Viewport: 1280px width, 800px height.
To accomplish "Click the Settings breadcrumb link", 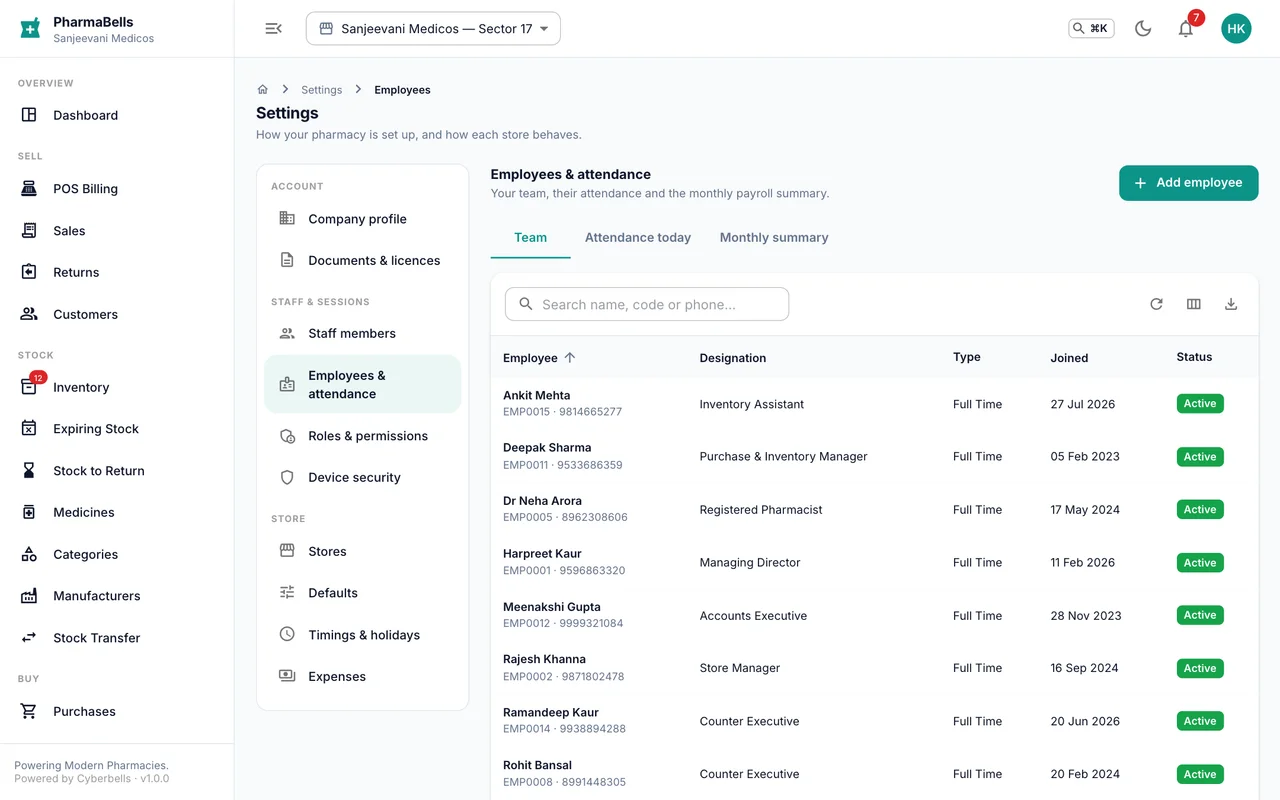I will (322, 90).
